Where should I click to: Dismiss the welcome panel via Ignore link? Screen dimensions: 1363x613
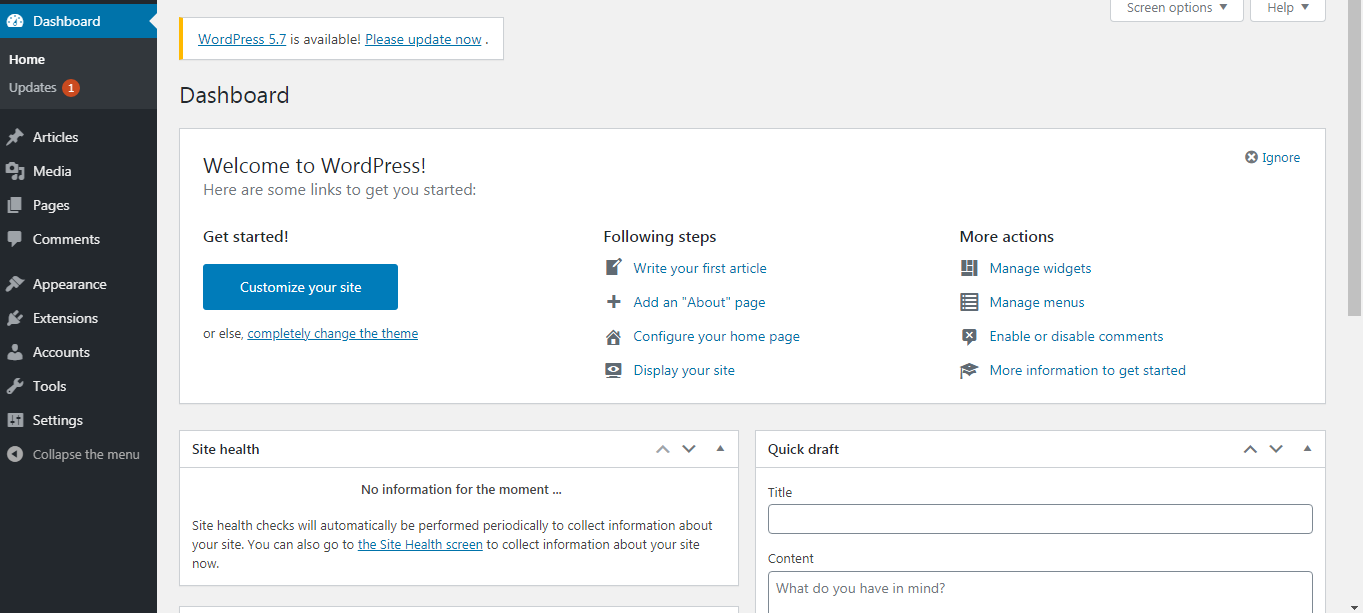1281,157
